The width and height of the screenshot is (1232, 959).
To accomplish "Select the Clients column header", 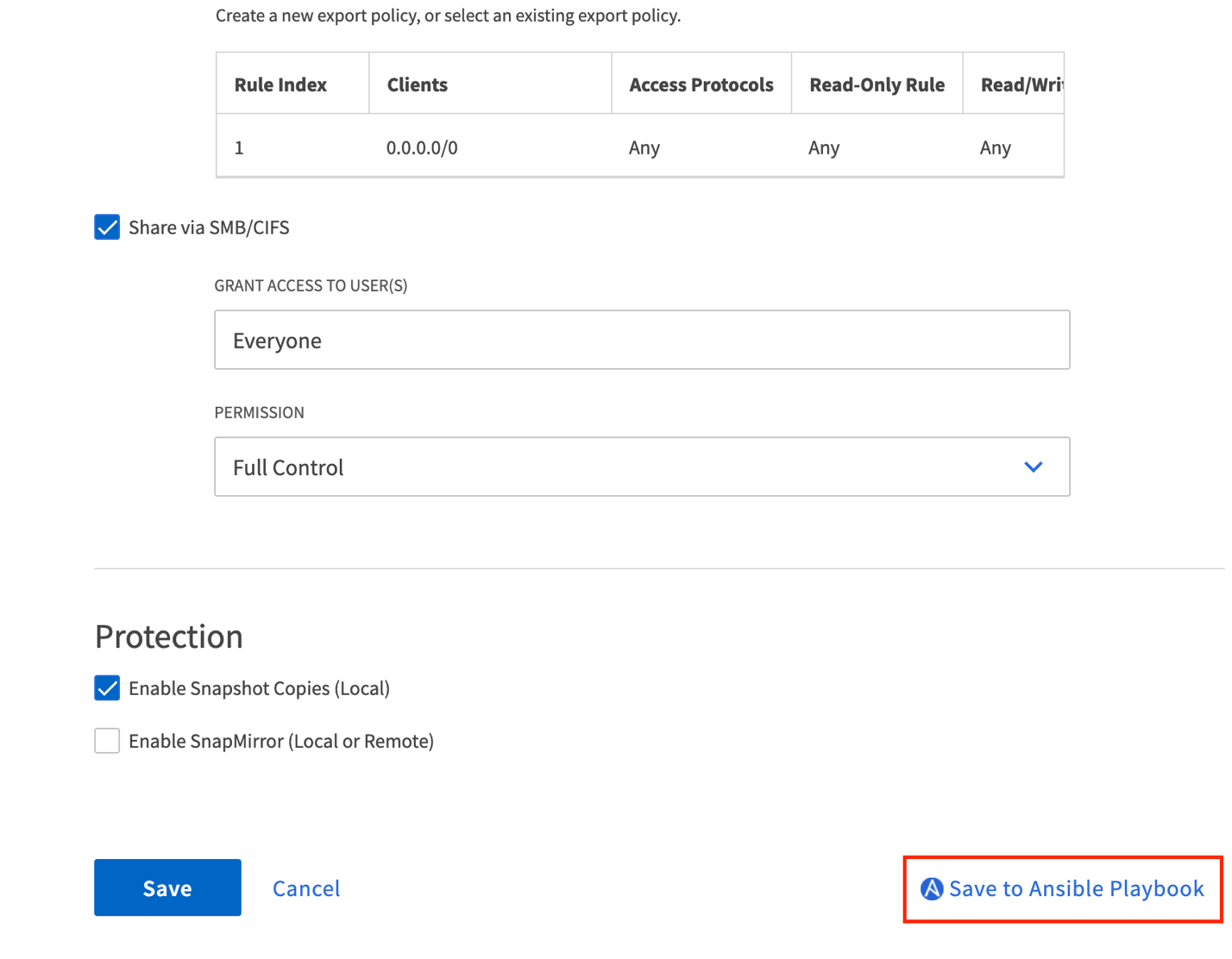I will click(x=418, y=85).
